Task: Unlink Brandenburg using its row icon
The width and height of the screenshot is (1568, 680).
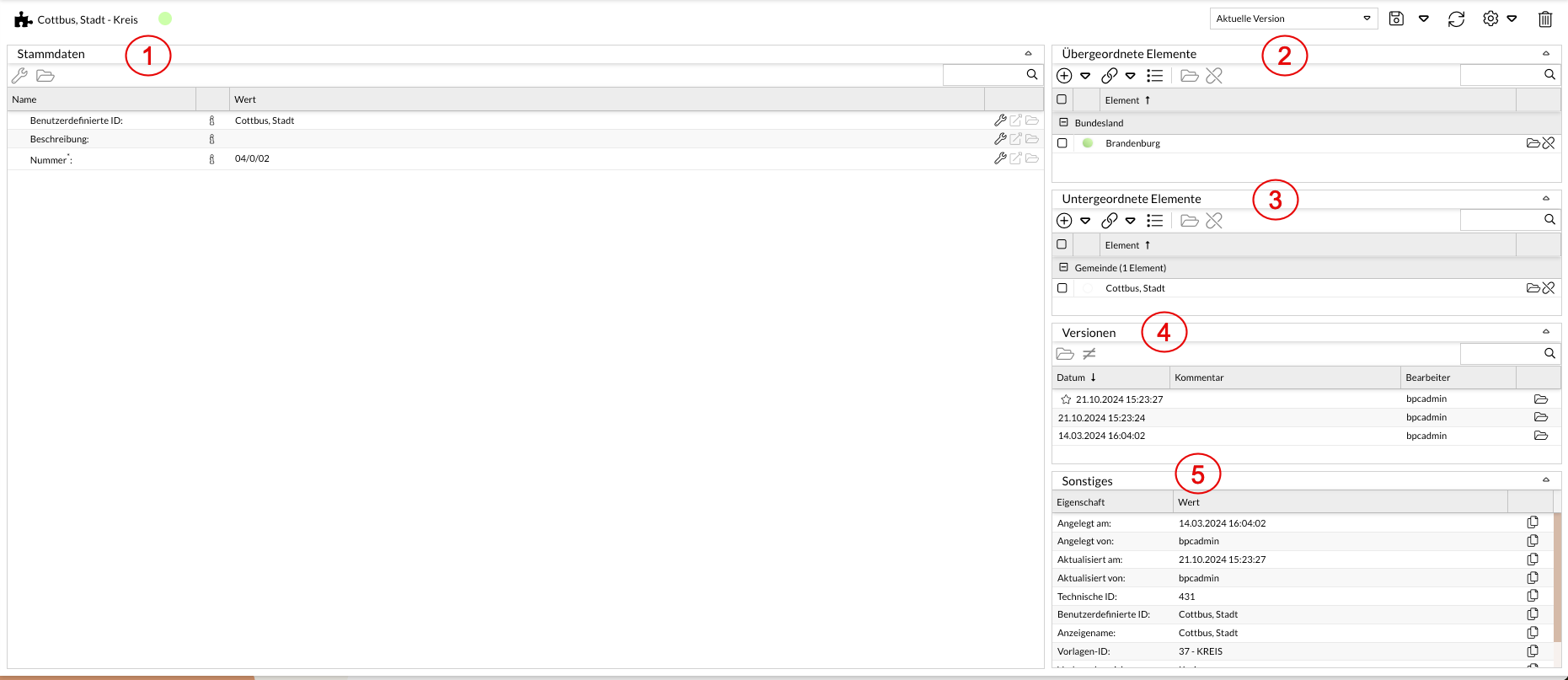Action: click(1549, 143)
